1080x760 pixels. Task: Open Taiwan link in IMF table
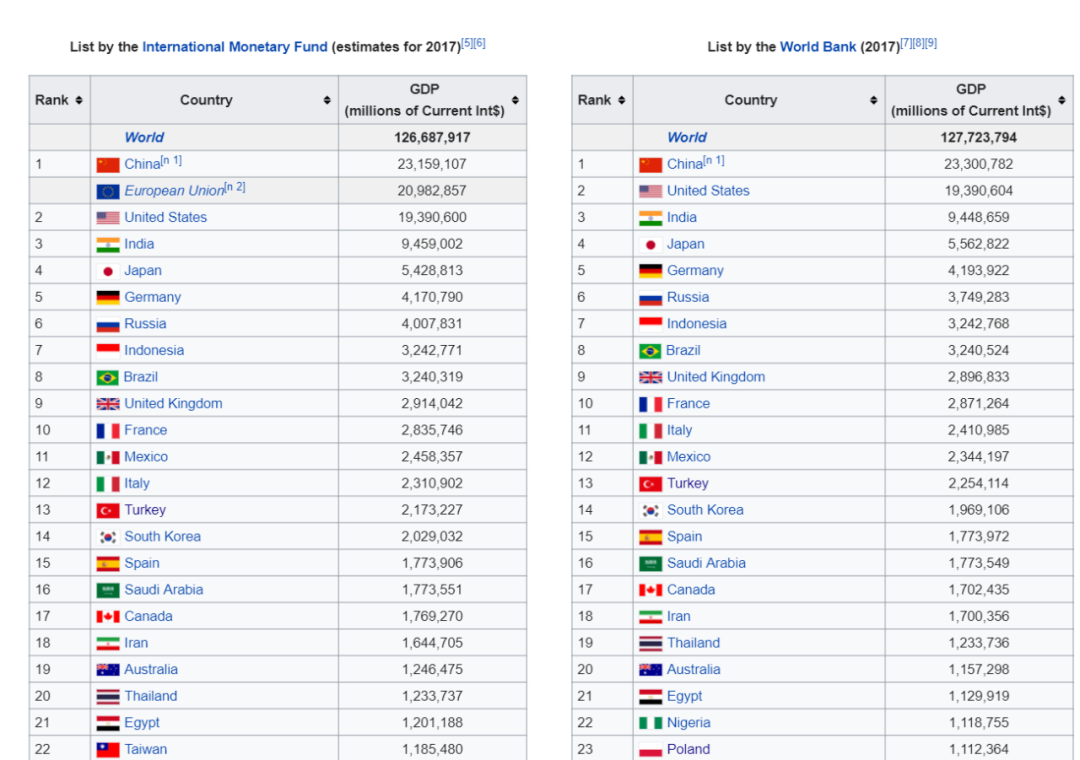click(x=145, y=750)
